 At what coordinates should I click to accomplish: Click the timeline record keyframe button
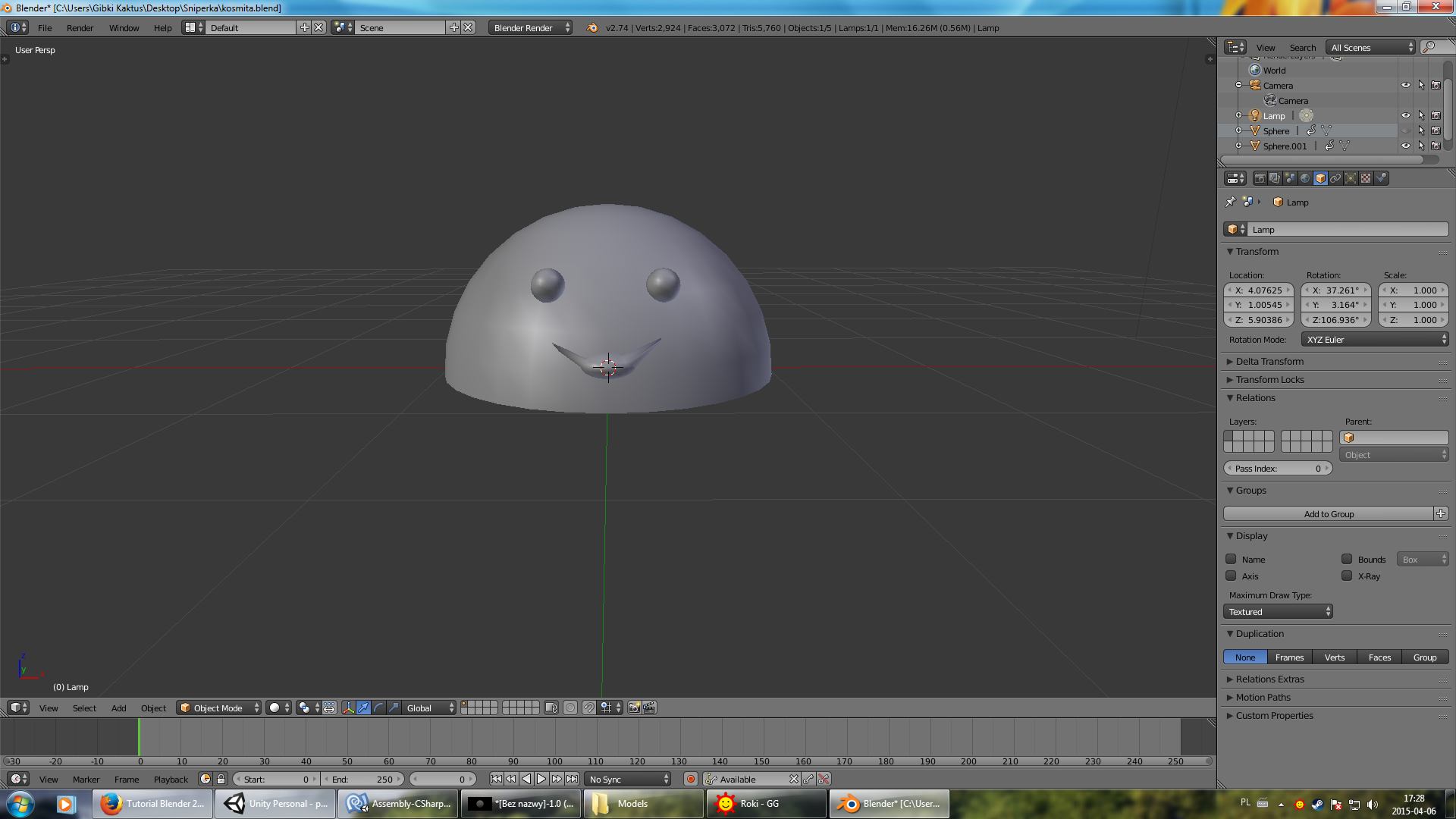[x=690, y=779]
